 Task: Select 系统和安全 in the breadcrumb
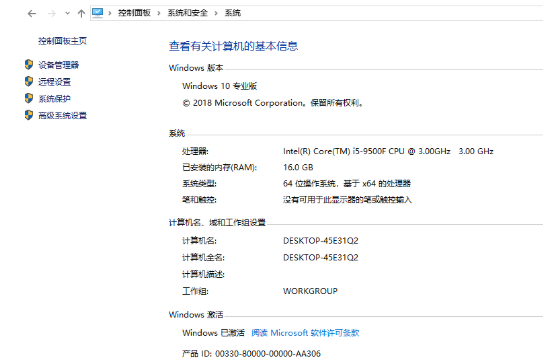(x=188, y=13)
